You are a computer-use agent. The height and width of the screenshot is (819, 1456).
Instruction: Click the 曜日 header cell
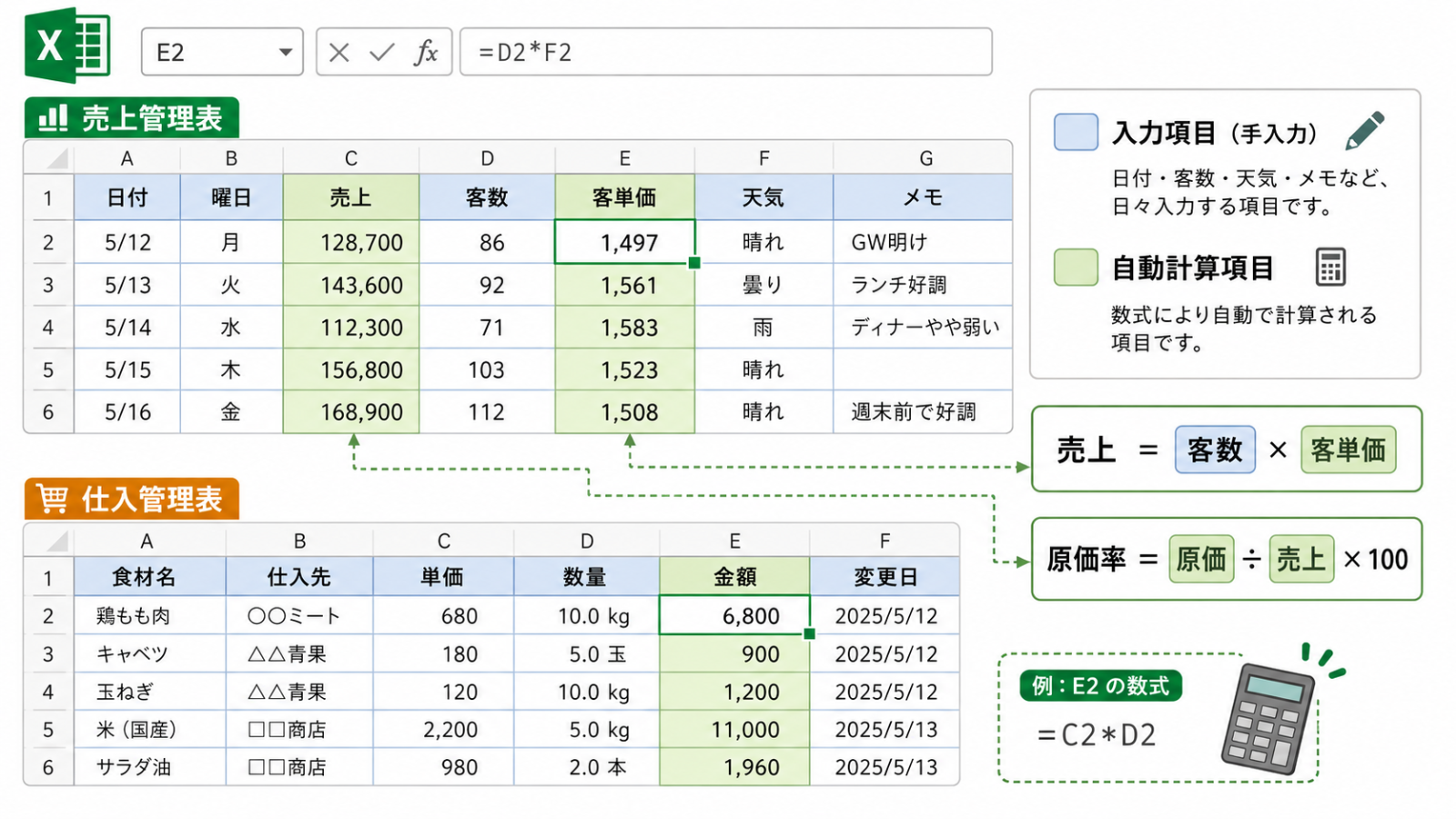[x=231, y=197]
